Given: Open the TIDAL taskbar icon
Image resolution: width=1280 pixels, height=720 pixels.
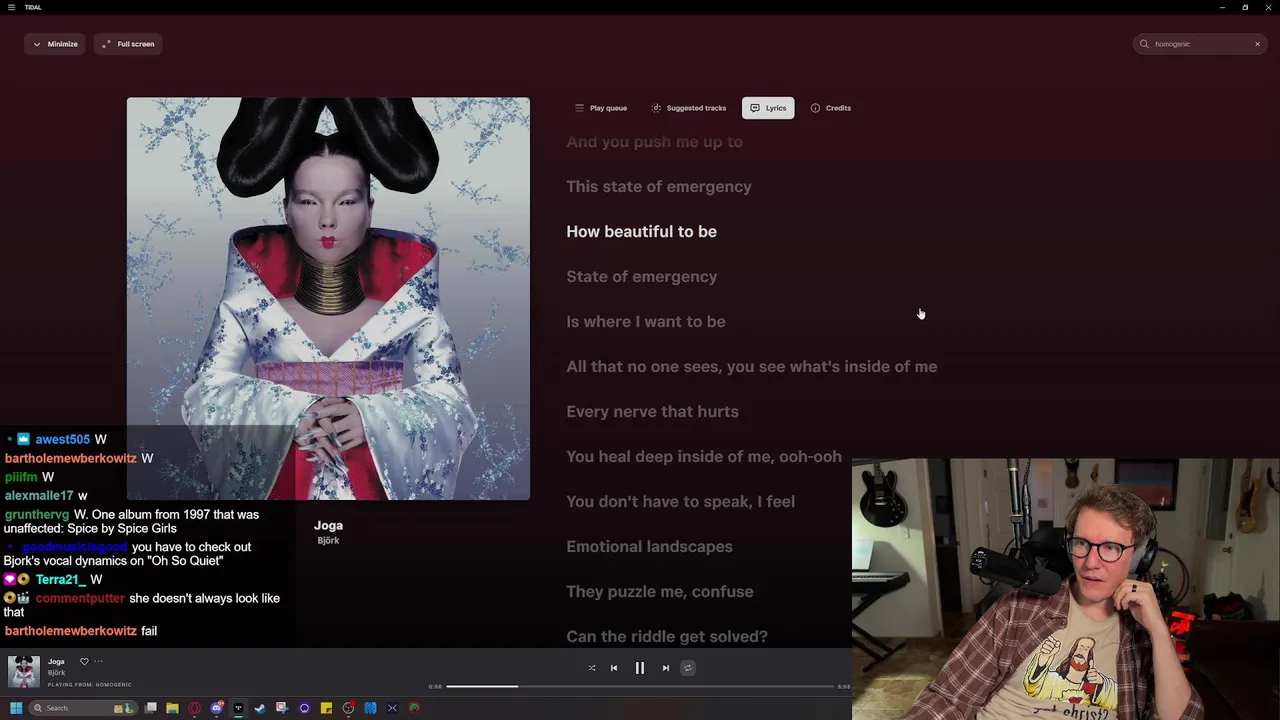Looking at the screenshot, I should [x=238, y=708].
